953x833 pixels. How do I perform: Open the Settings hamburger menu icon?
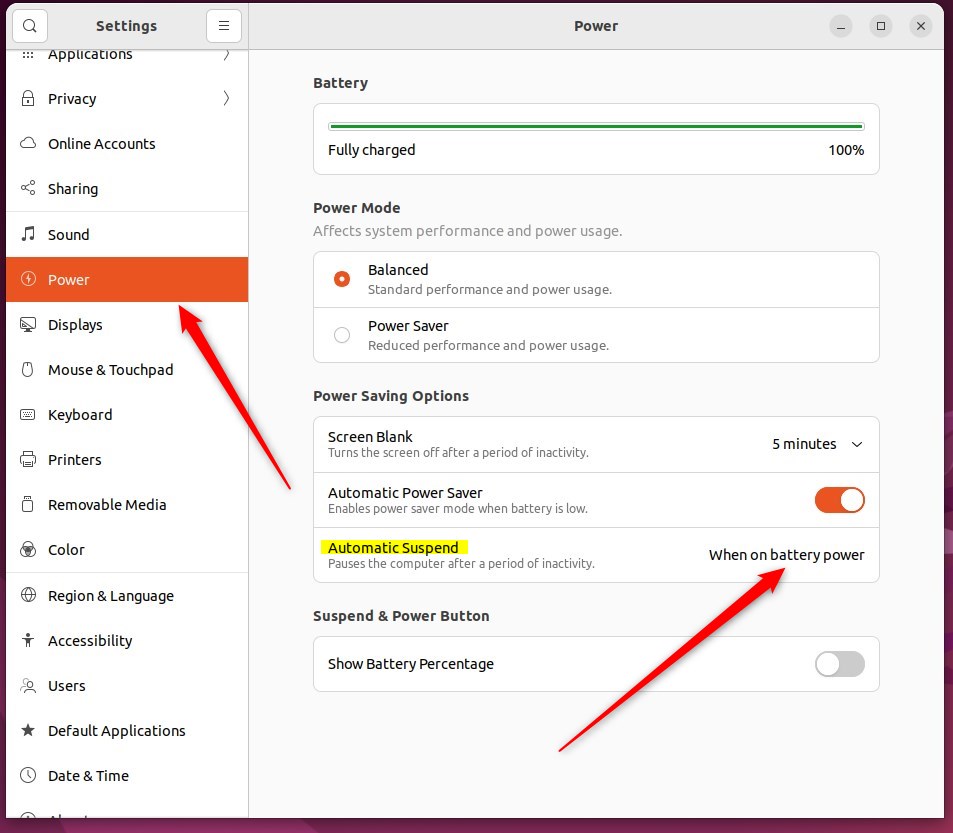tap(224, 26)
